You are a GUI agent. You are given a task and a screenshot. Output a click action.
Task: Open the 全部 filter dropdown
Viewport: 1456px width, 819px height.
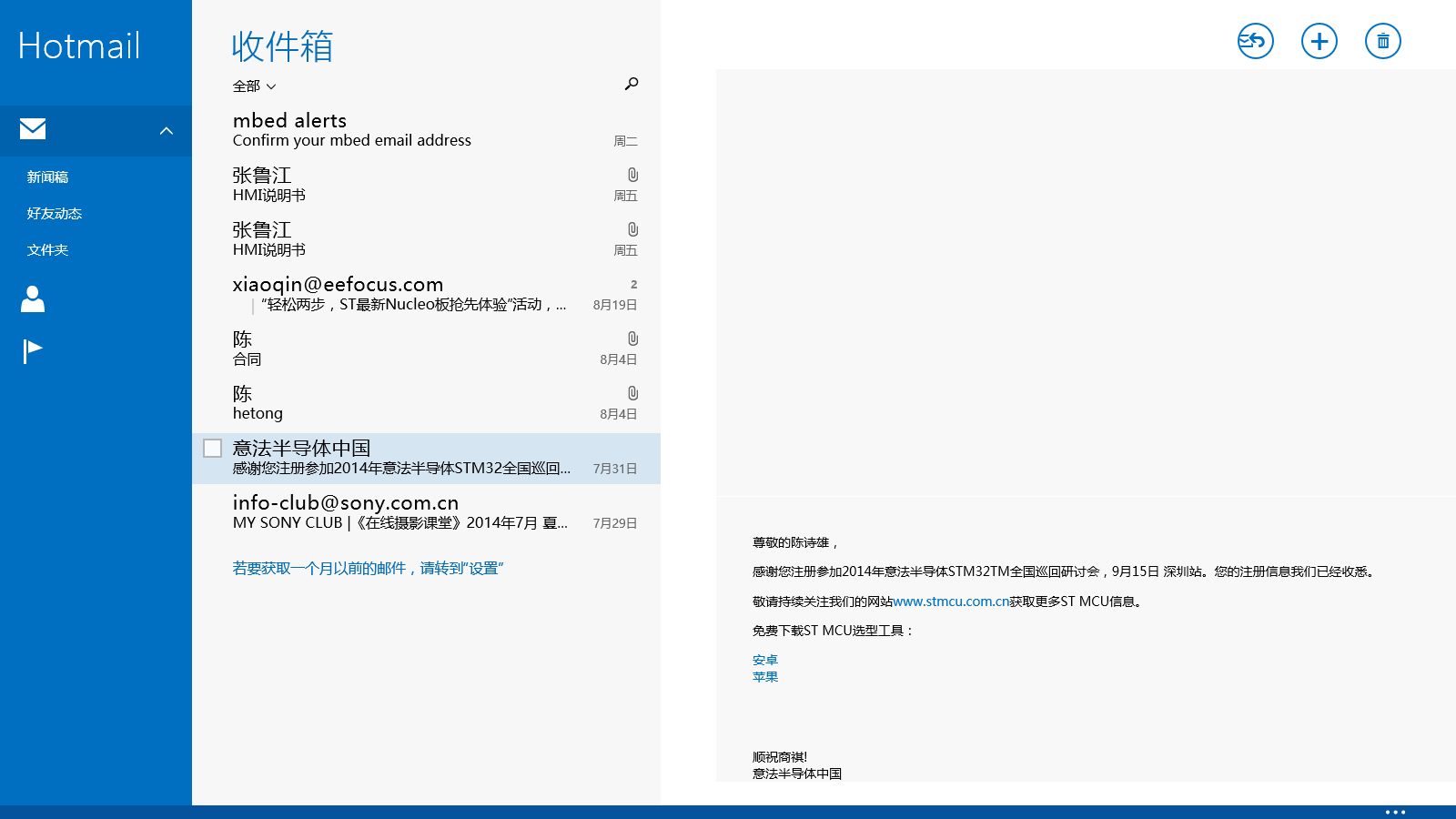pos(254,86)
